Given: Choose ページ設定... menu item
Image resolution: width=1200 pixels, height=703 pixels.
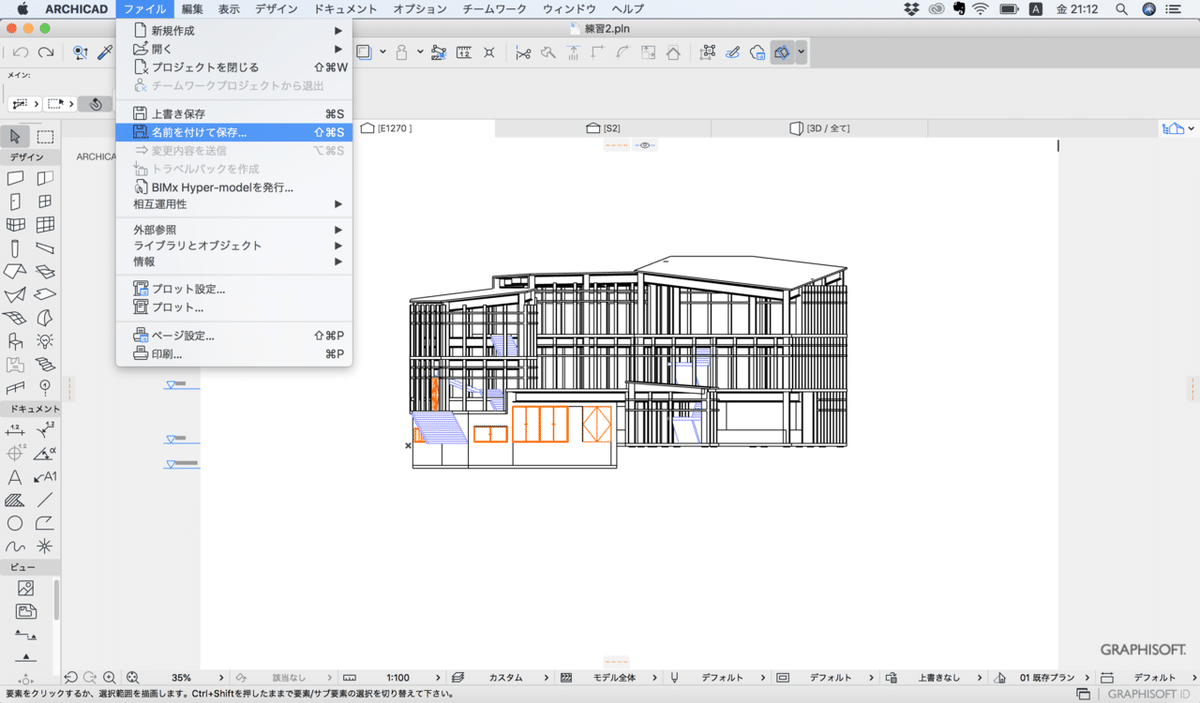Looking at the screenshot, I should tap(234, 336).
